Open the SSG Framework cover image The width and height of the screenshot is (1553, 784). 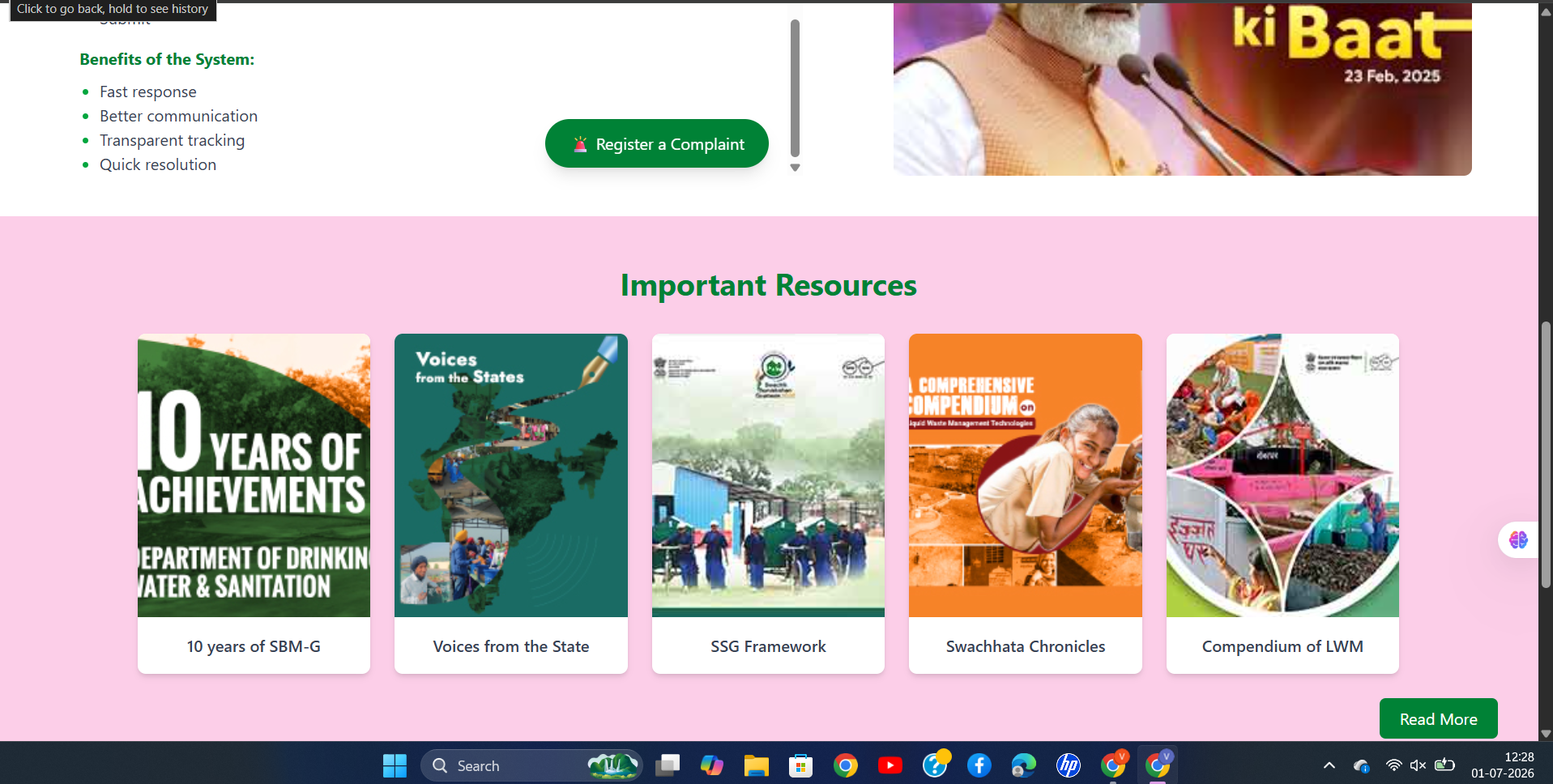(768, 475)
